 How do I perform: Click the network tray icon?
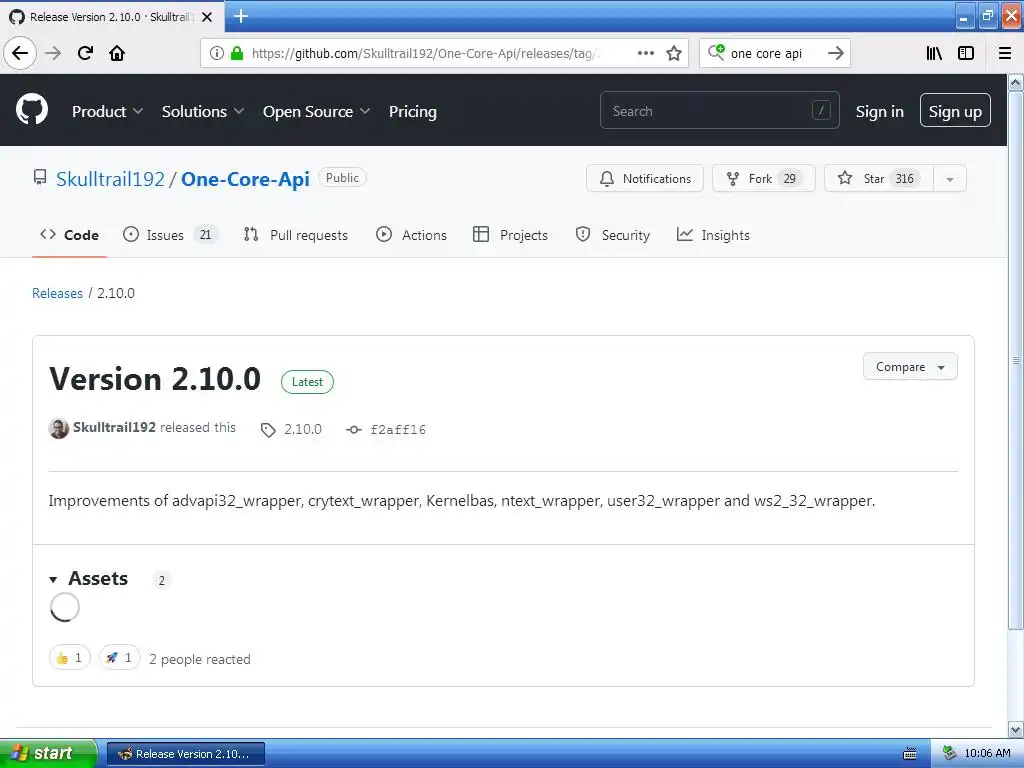(x=950, y=754)
